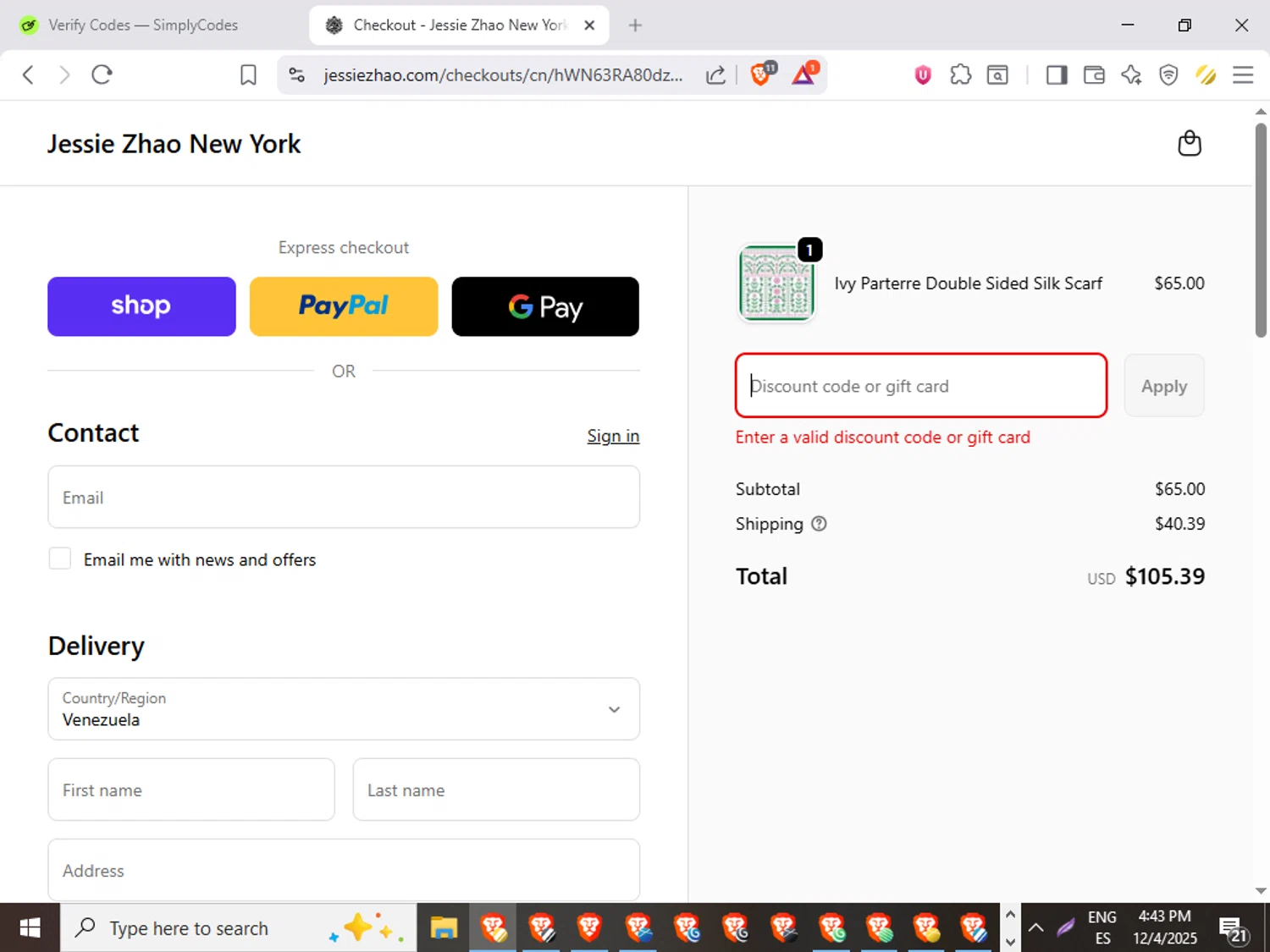1270x952 pixels.
Task: Click the Apply discount button
Action: pyautogui.click(x=1164, y=386)
